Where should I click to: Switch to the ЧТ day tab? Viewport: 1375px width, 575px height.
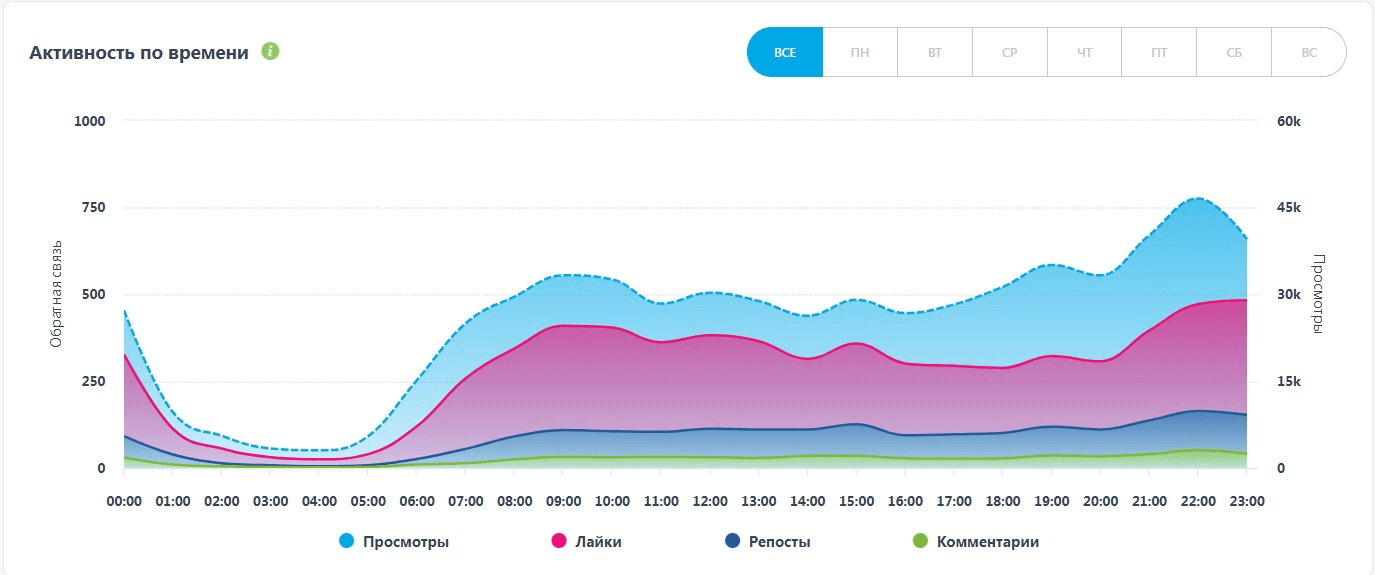coord(1085,52)
